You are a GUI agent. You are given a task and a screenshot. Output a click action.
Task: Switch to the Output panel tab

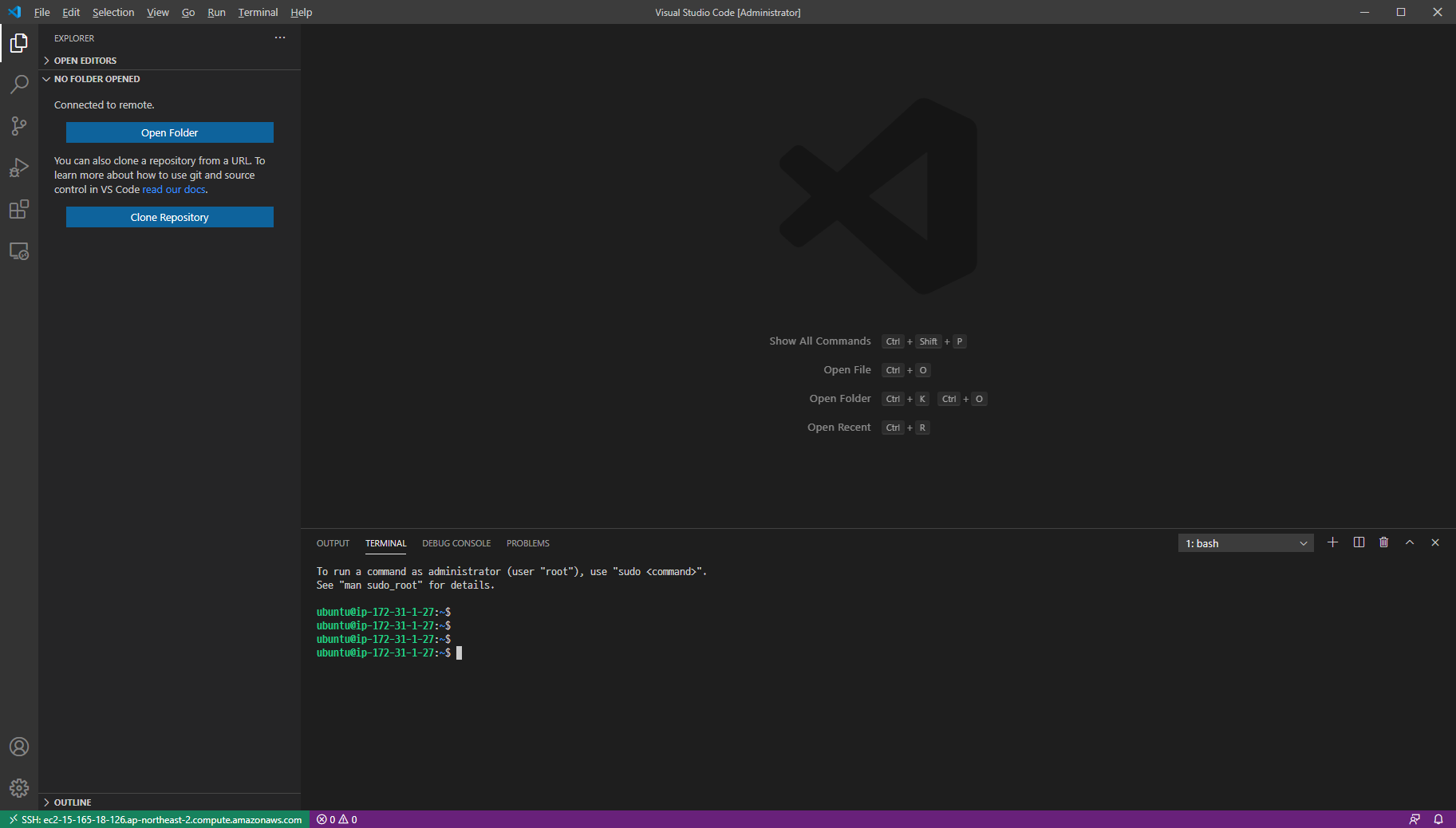(333, 543)
